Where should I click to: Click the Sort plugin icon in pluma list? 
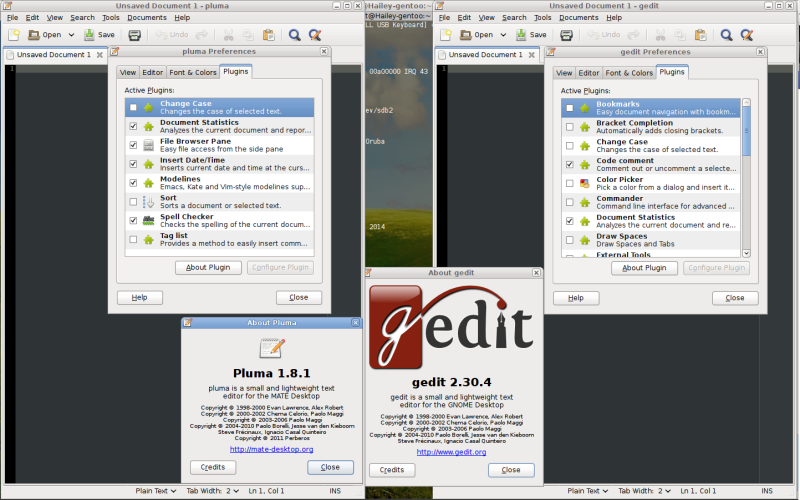[148, 202]
